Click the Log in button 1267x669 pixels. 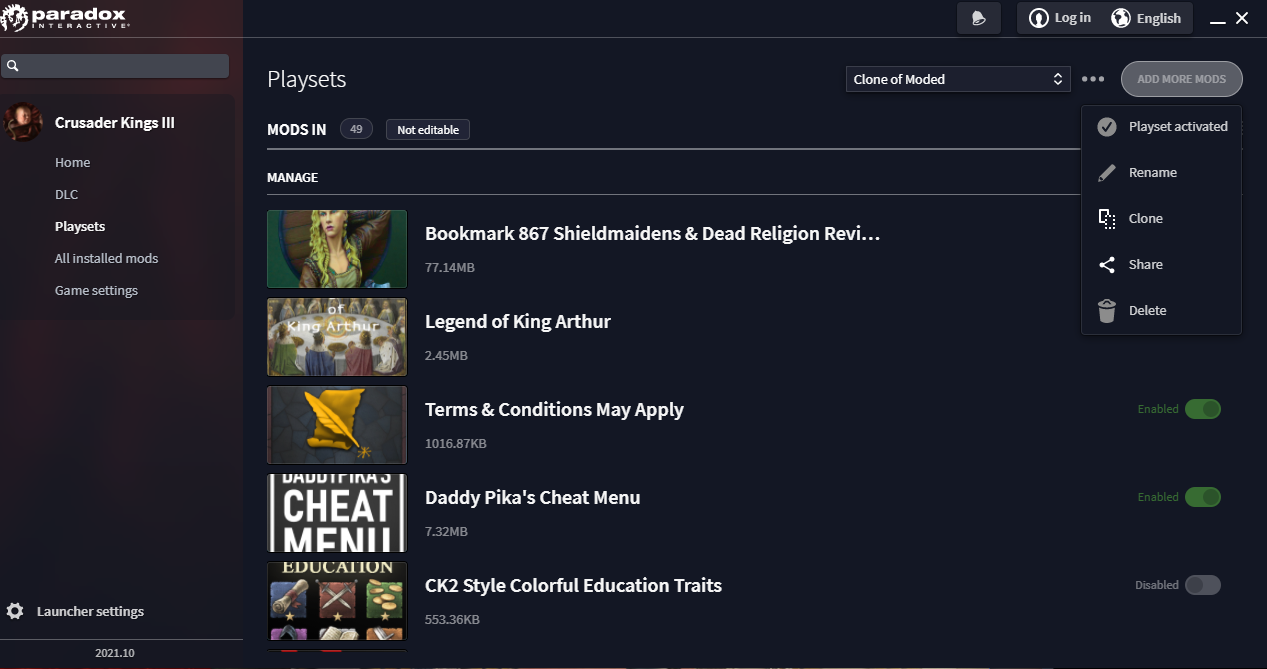pyautogui.click(x=1060, y=18)
